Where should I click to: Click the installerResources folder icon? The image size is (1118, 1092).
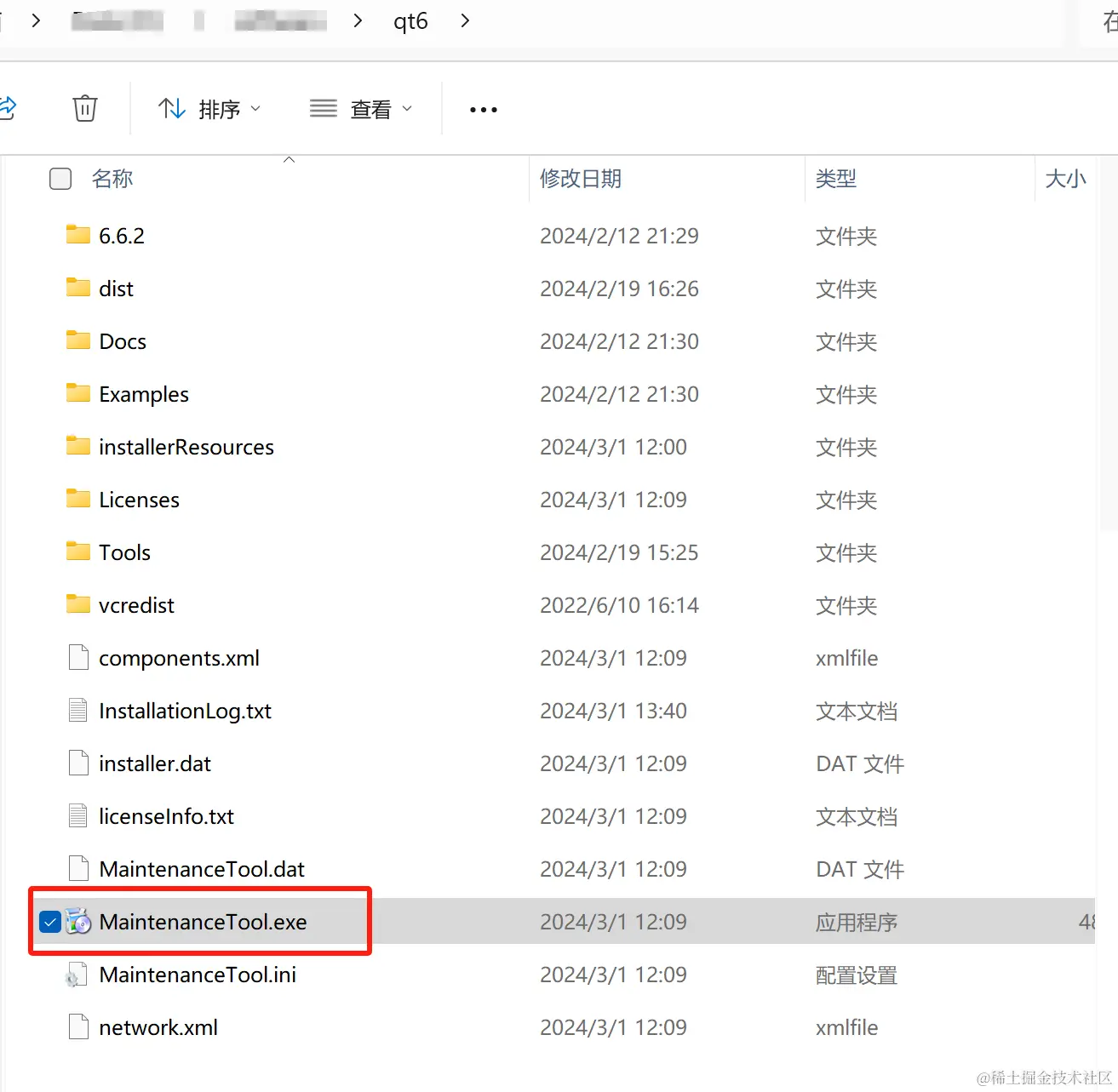tap(78, 446)
